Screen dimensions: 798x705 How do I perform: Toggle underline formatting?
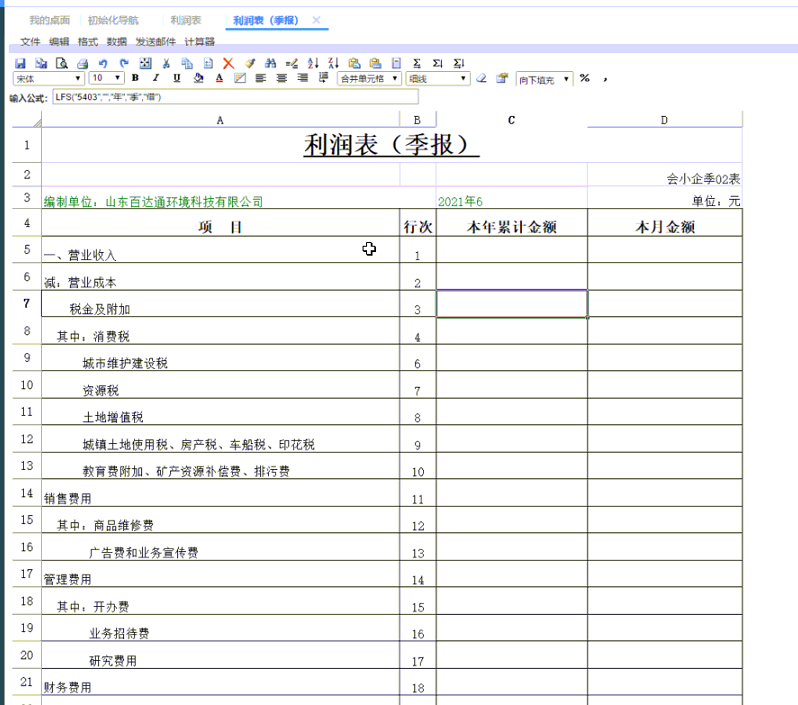pos(177,78)
